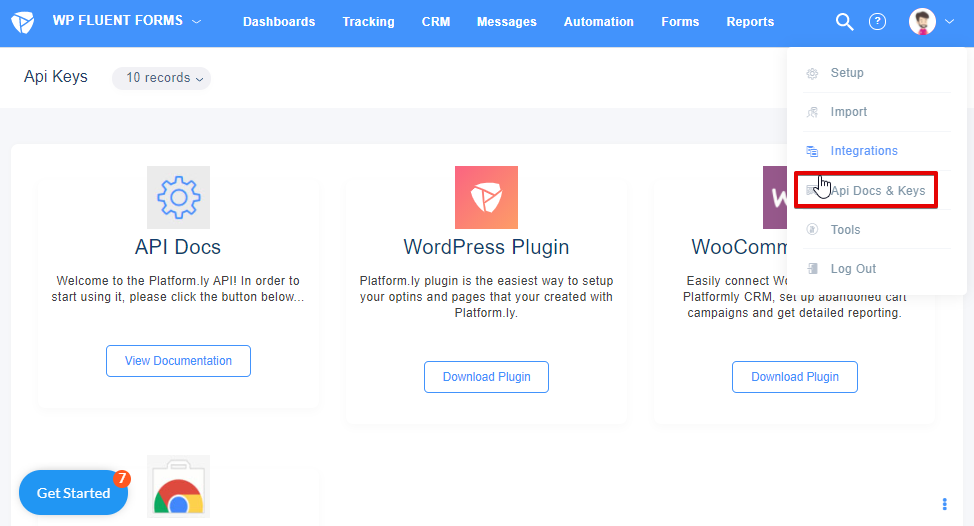Click the WordPress Plugin card logo
This screenshot has width=974, height=526.
[486, 197]
